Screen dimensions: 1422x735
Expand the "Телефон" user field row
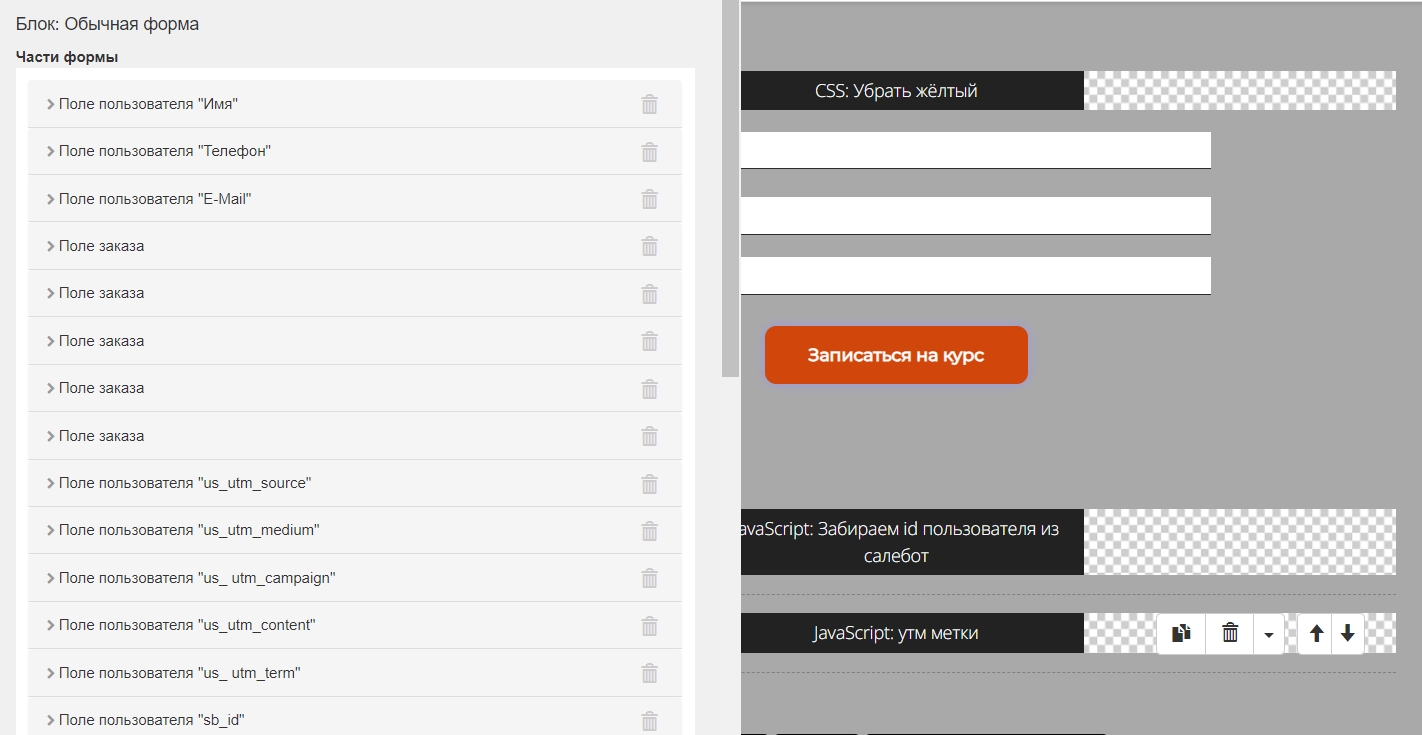tap(165, 151)
